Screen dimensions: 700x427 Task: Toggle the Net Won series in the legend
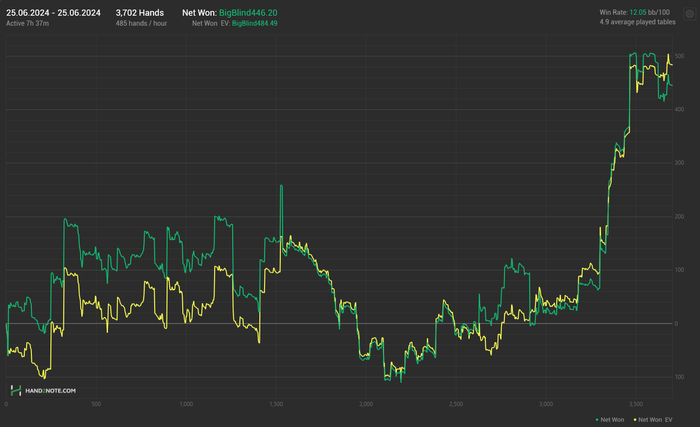610,419
